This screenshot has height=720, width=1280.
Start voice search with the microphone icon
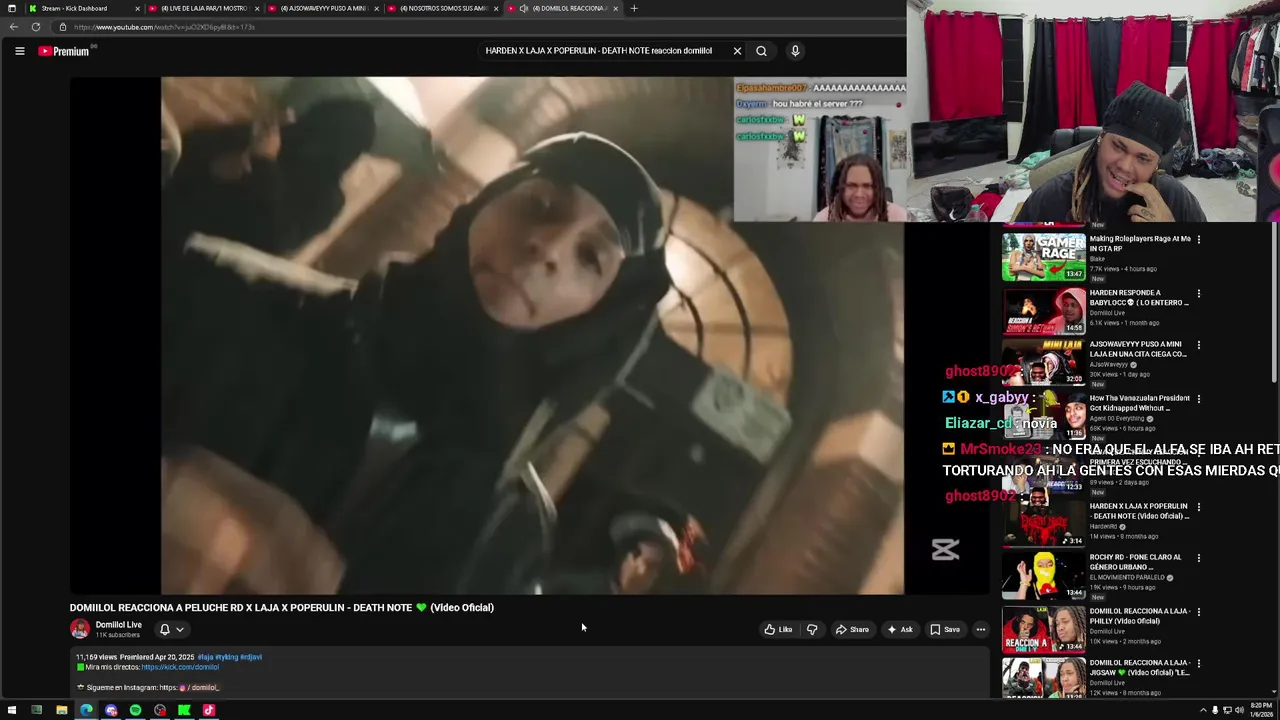pyautogui.click(x=795, y=51)
